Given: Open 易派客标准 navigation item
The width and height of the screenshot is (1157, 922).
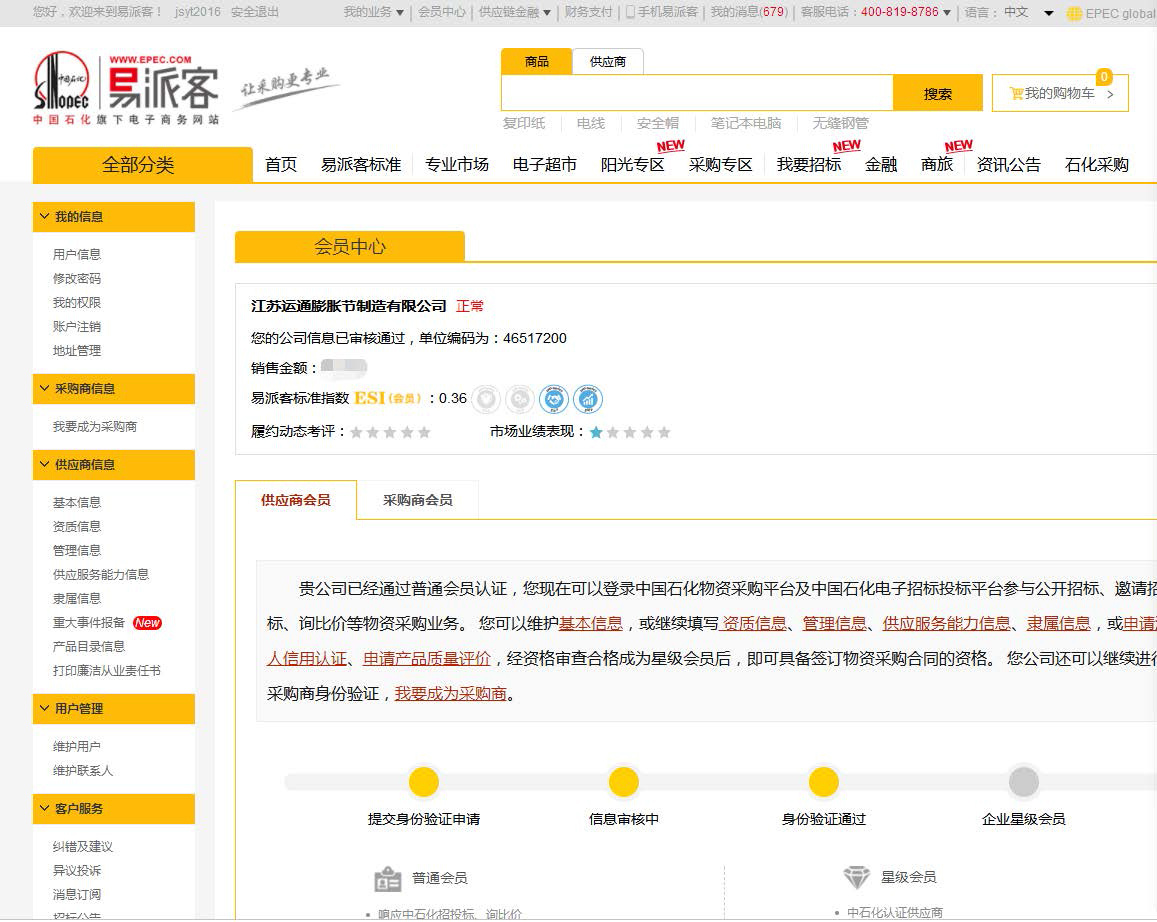Looking at the screenshot, I should [361, 164].
